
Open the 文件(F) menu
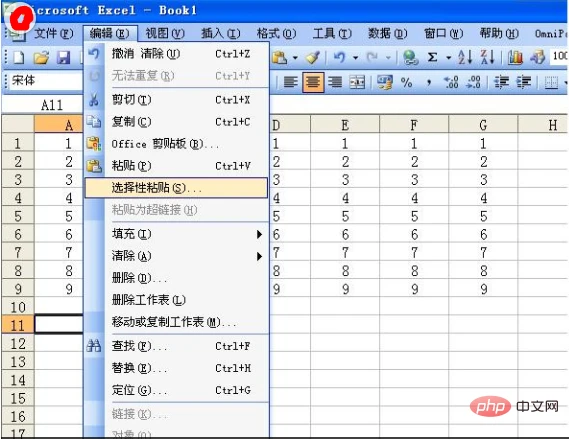click(54, 34)
